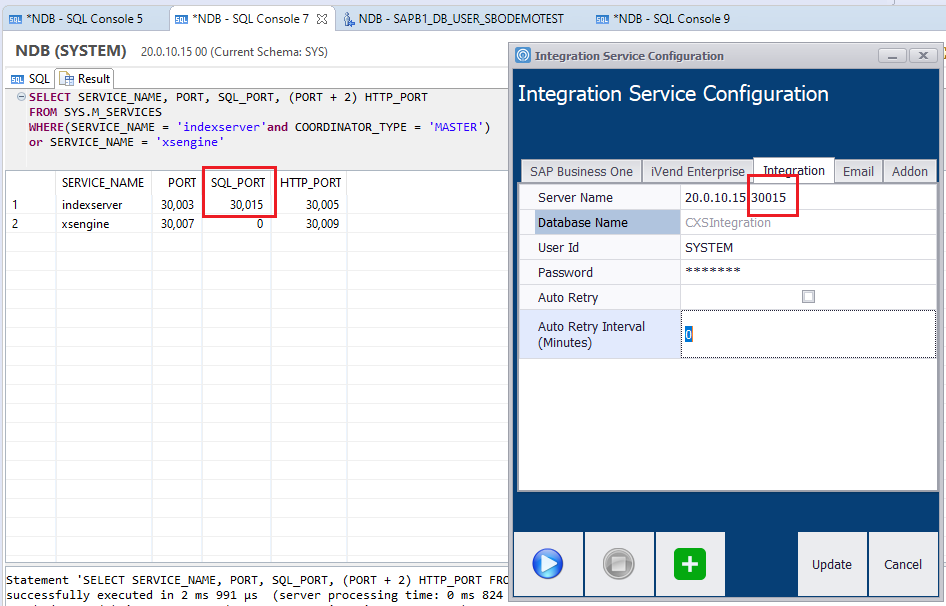
Task: Open the Addon tab
Action: [910, 171]
